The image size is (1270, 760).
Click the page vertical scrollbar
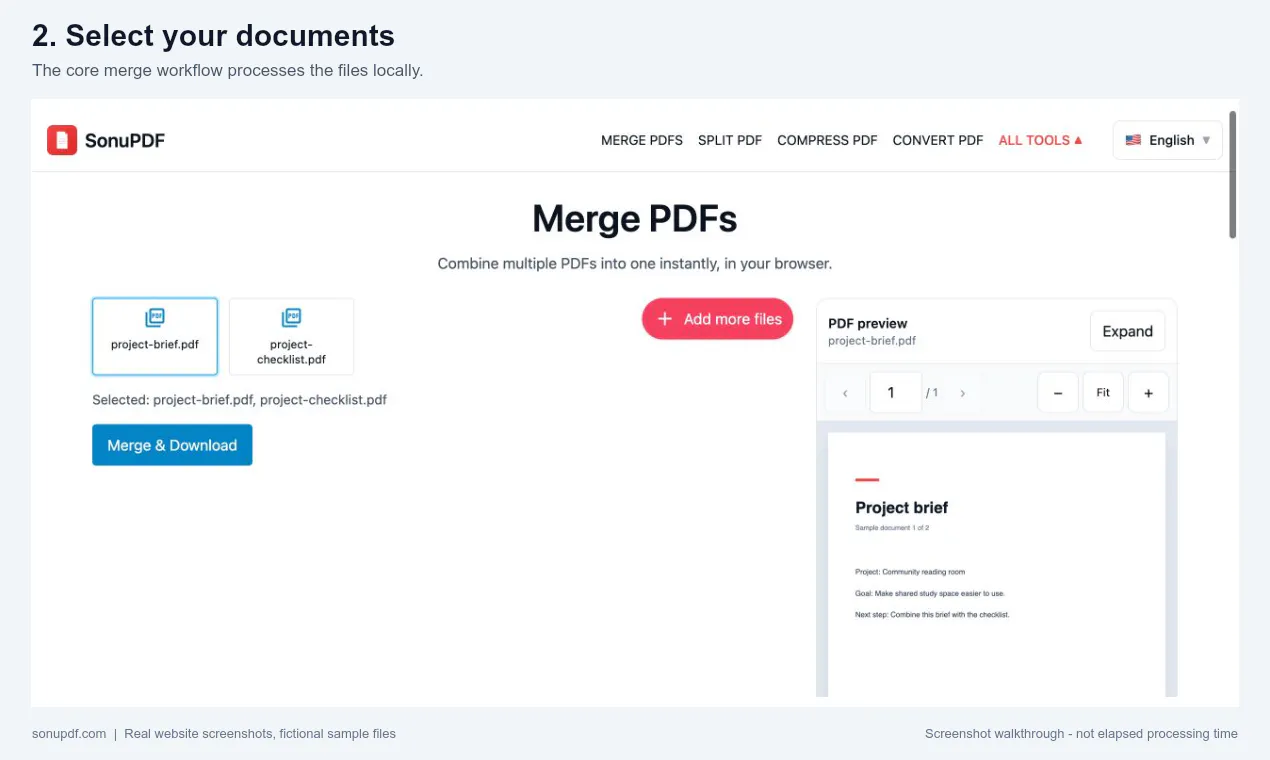1233,175
